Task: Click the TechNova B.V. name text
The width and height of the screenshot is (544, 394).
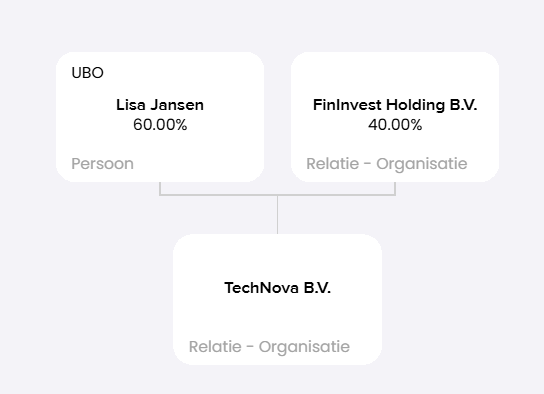Action: tap(278, 288)
